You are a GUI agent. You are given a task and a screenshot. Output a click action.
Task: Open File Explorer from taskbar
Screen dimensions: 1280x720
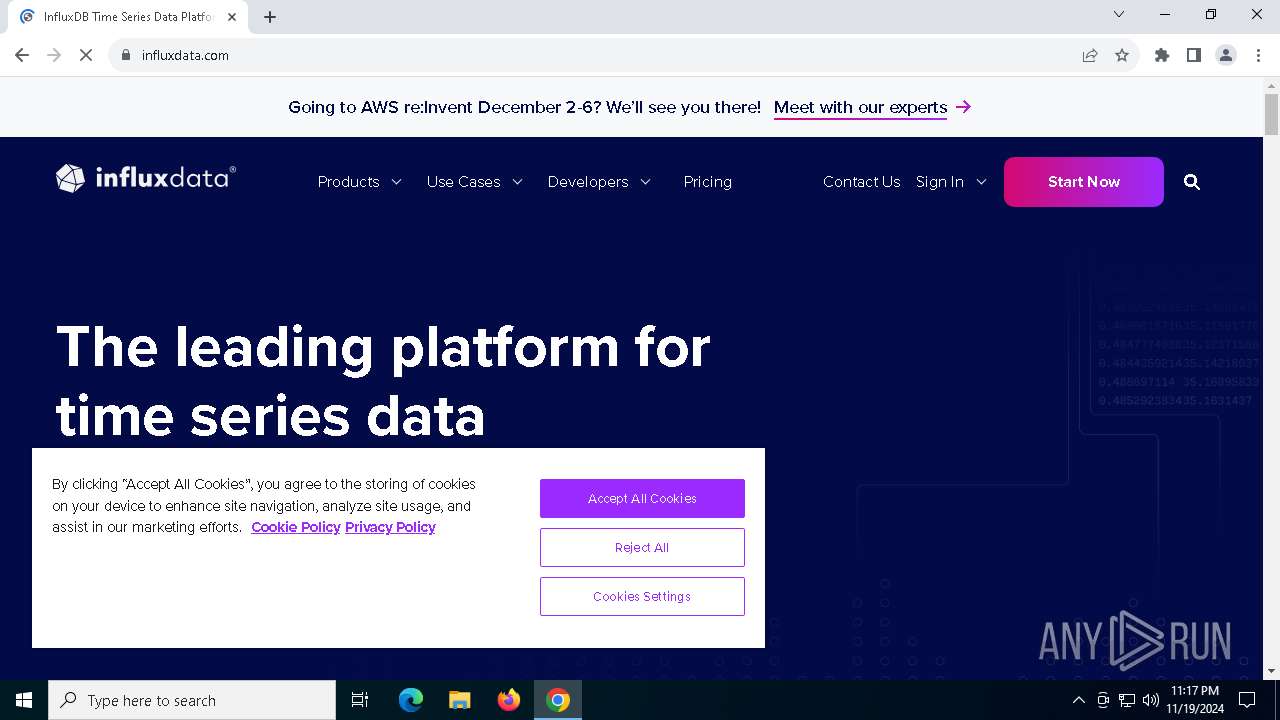460,700
